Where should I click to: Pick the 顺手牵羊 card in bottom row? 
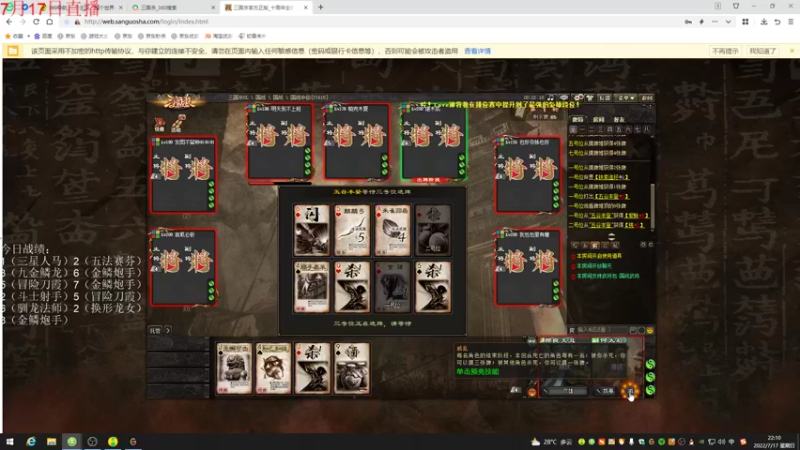tap(311, 287)
